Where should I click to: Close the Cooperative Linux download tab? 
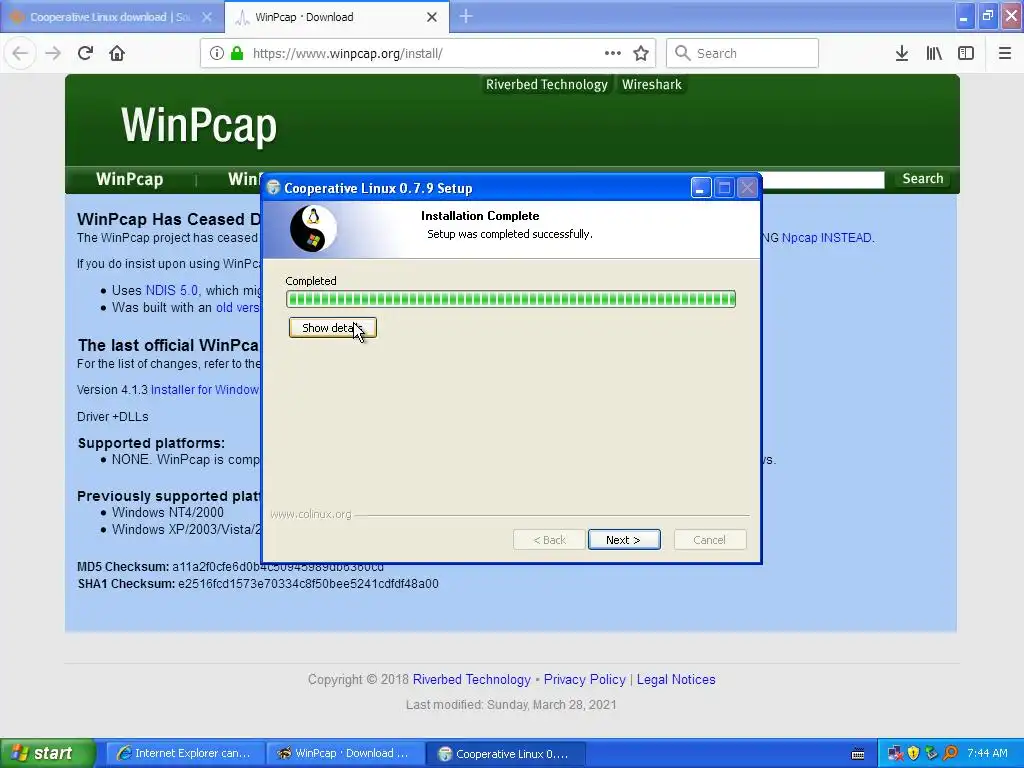207,17
